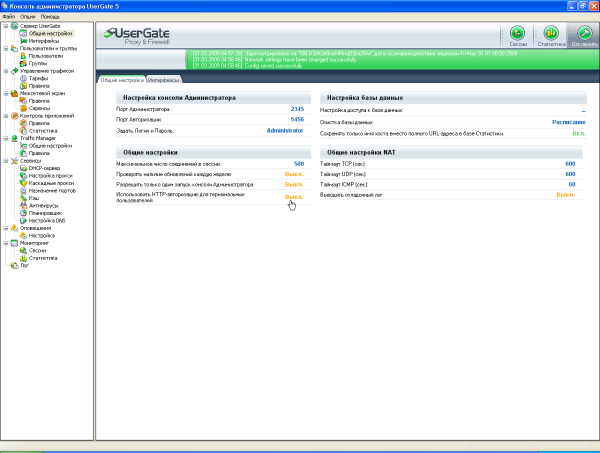This screenshot has width=600, height=453.
Task: Edit TCP timeout value 600
Action: pyautogui.click(x=570, y=164)
